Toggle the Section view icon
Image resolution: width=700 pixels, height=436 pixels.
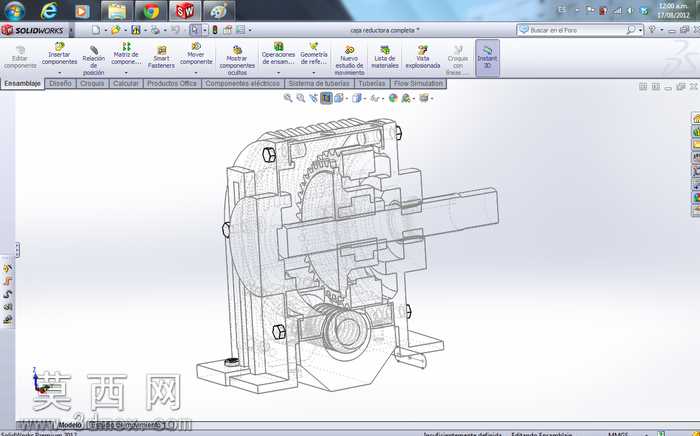(x=326, y=98)
